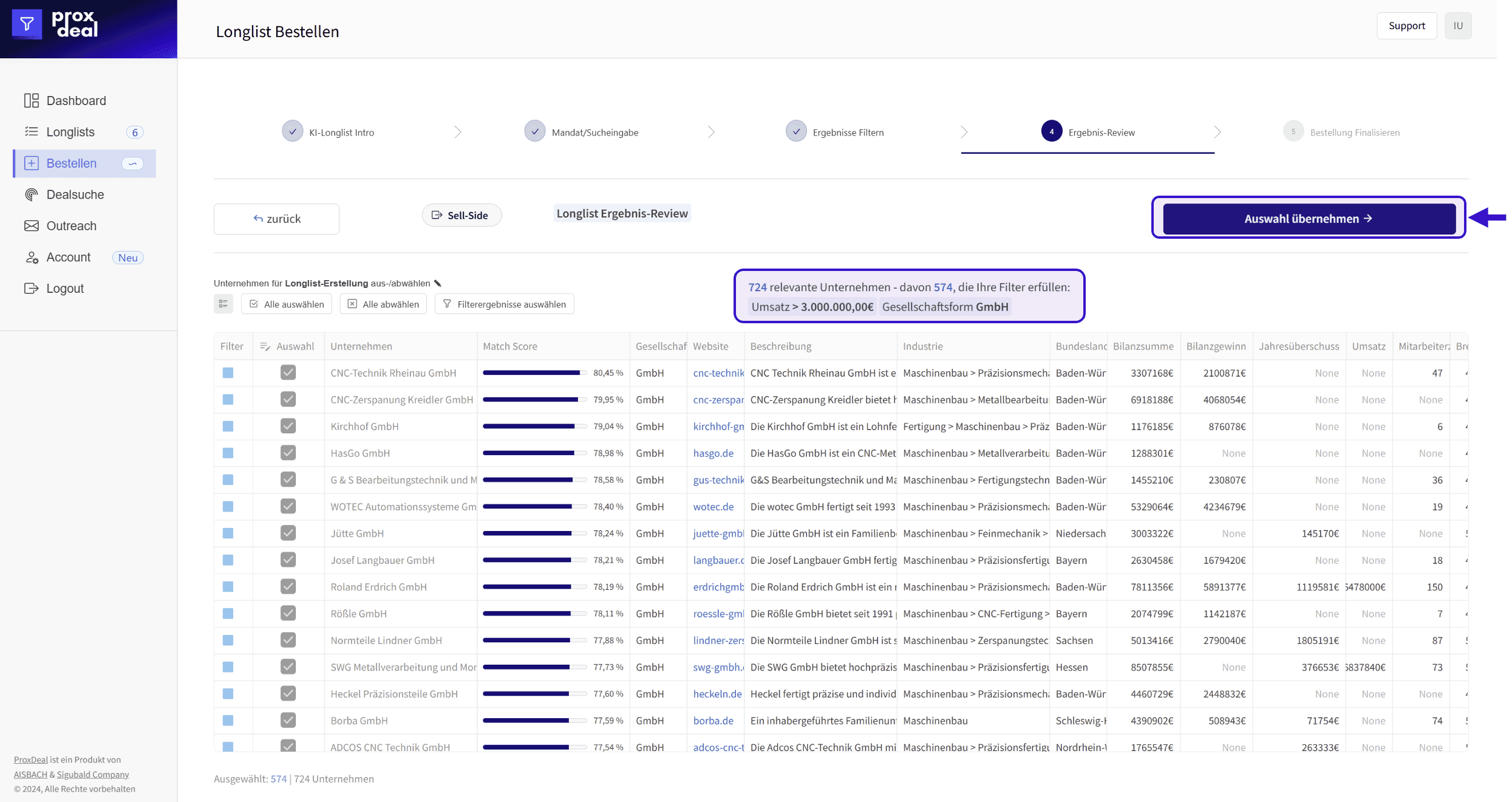The height and width of the screenshot is (802, 1512).
Task: Click the chevron after Ergebnisse Filtern step
Action: (x=964, y=132)
